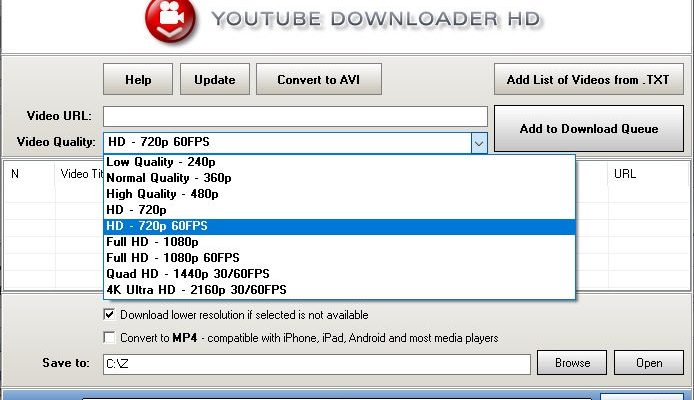Open the Help button
This screenshot has width=694, height=400.
pyautogui.click(x=138, y=79)
